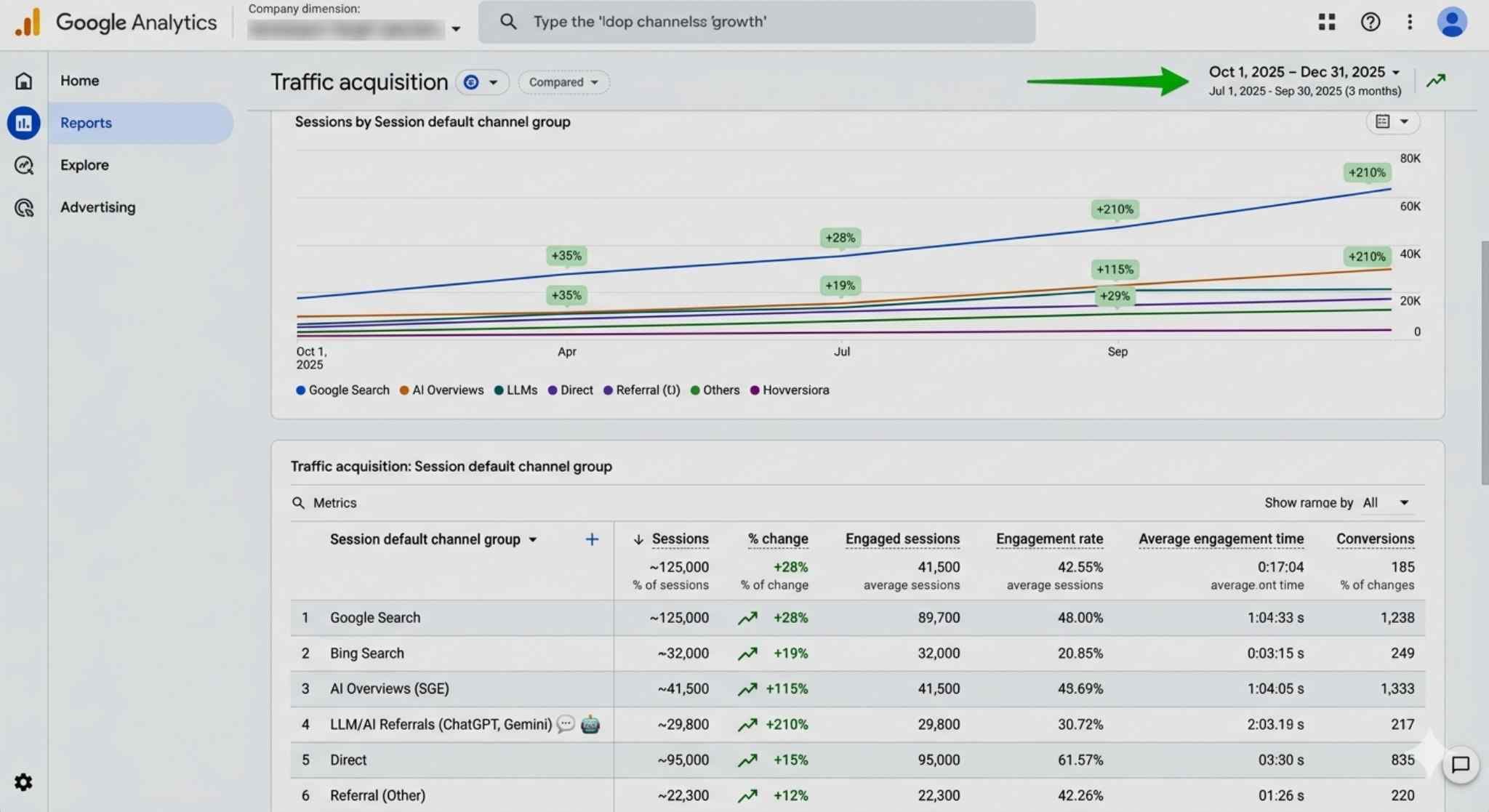The height and width of the screenshot is (812, 1489).
Task: Sort by the % change column header
Action: tap(778, 539)
